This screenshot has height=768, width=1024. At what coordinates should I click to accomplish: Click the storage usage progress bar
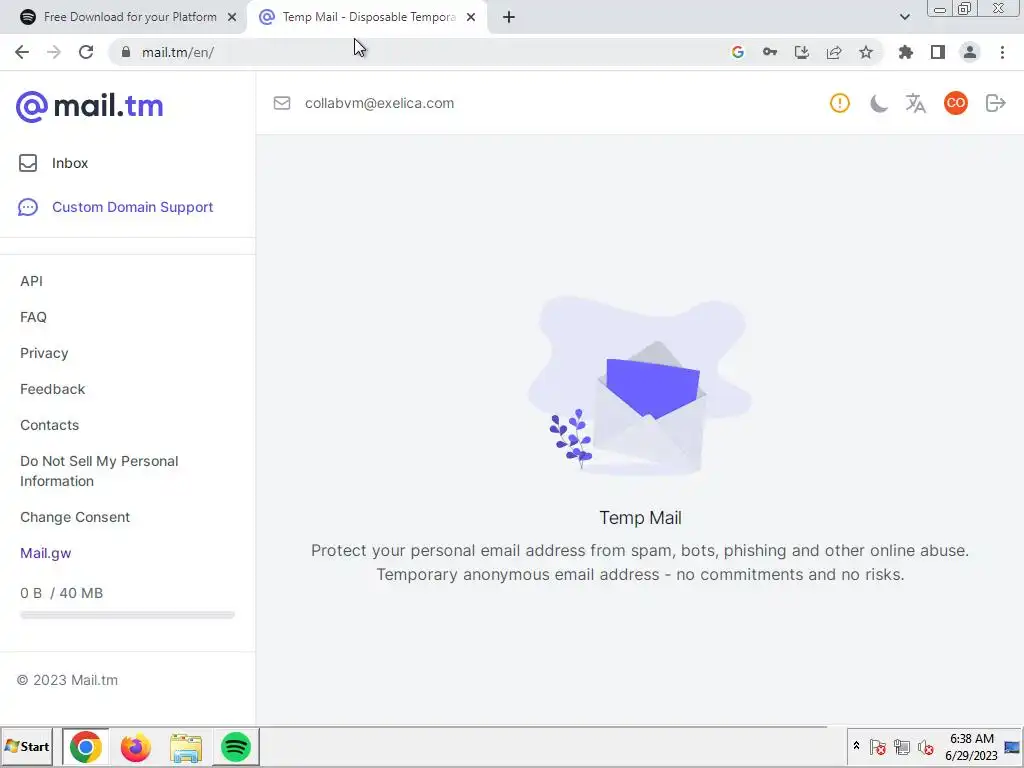click(127, 615)
